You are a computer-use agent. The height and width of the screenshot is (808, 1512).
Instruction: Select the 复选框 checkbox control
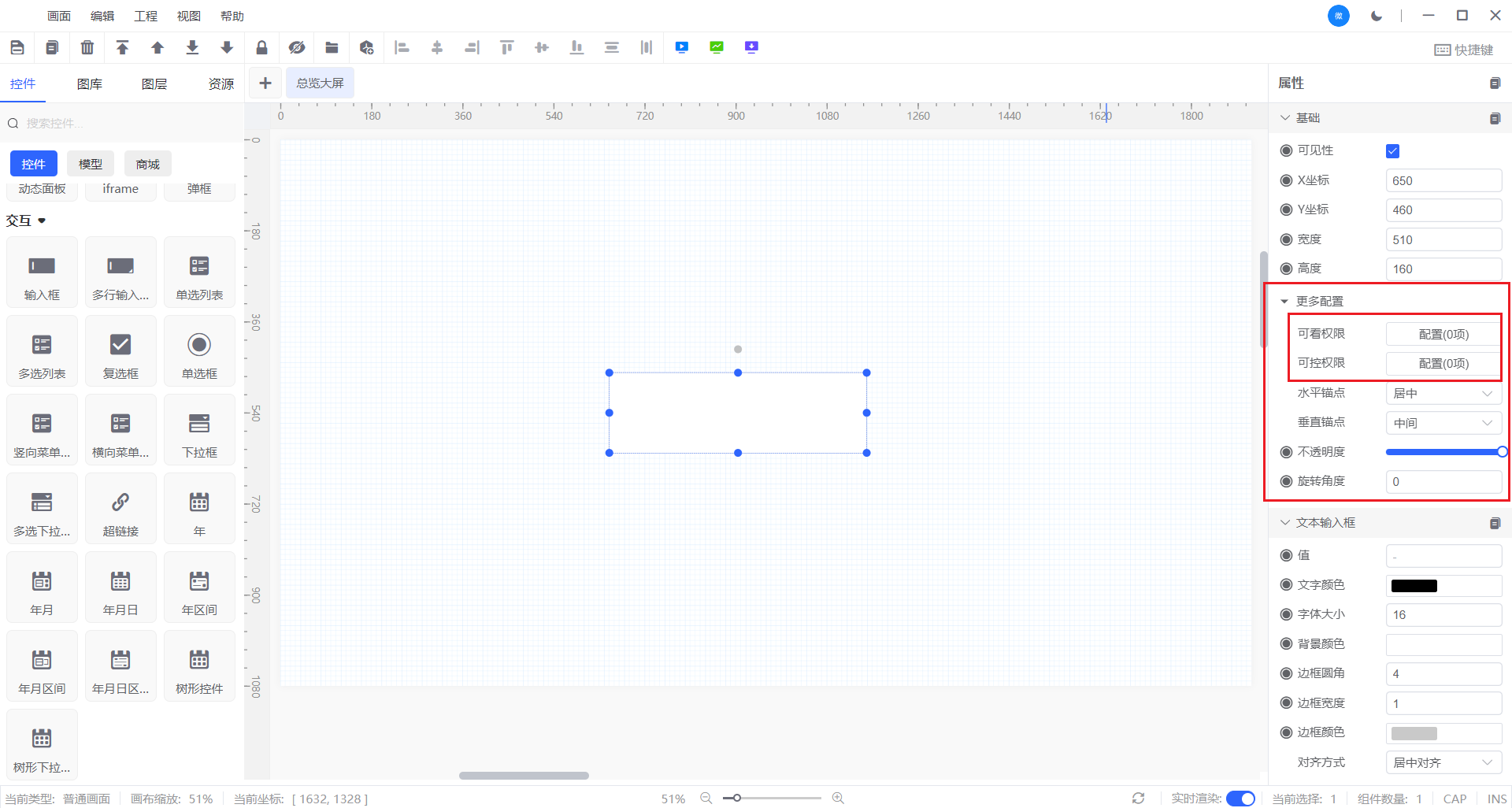(x=120, y=352)
